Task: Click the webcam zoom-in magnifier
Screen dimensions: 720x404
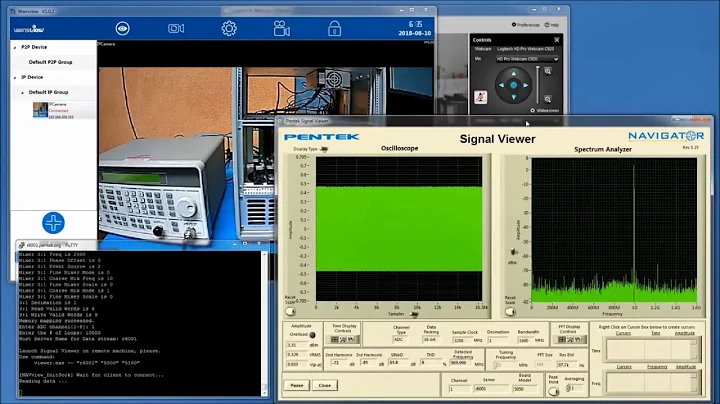Action: tap(548, 71)
